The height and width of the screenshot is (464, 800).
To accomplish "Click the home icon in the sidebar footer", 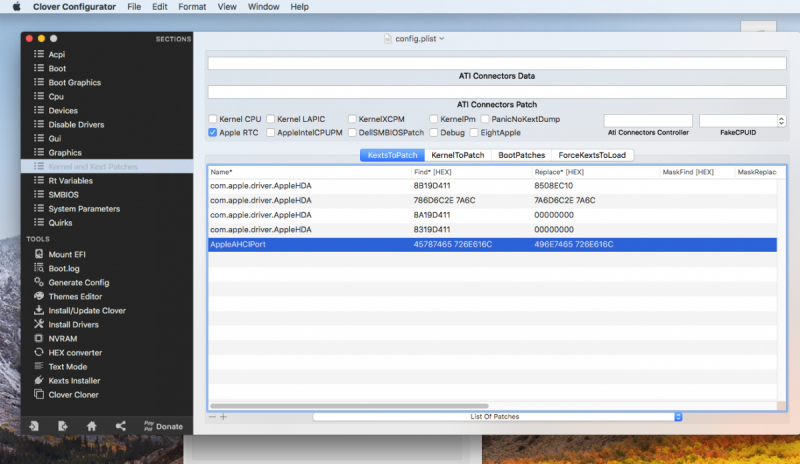I will 91,426.
